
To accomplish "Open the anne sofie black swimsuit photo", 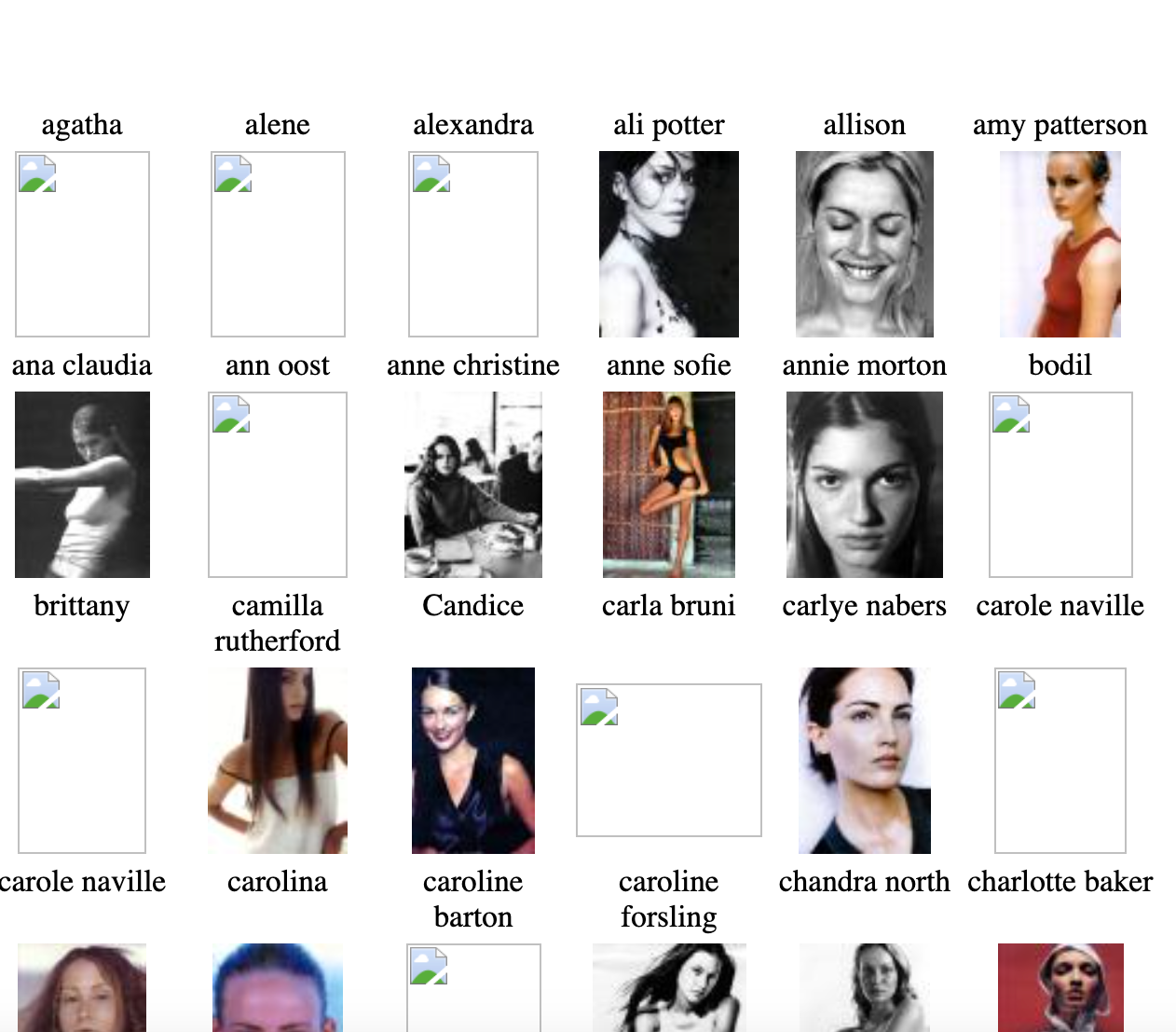I will 669,485.
